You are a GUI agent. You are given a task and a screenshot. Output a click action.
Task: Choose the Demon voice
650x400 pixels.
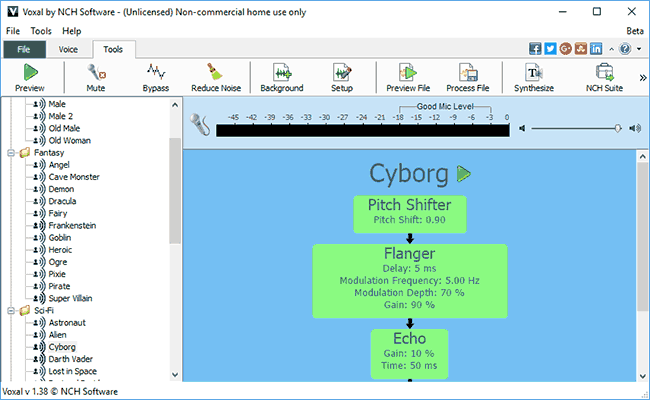click(x=61, y=189)
